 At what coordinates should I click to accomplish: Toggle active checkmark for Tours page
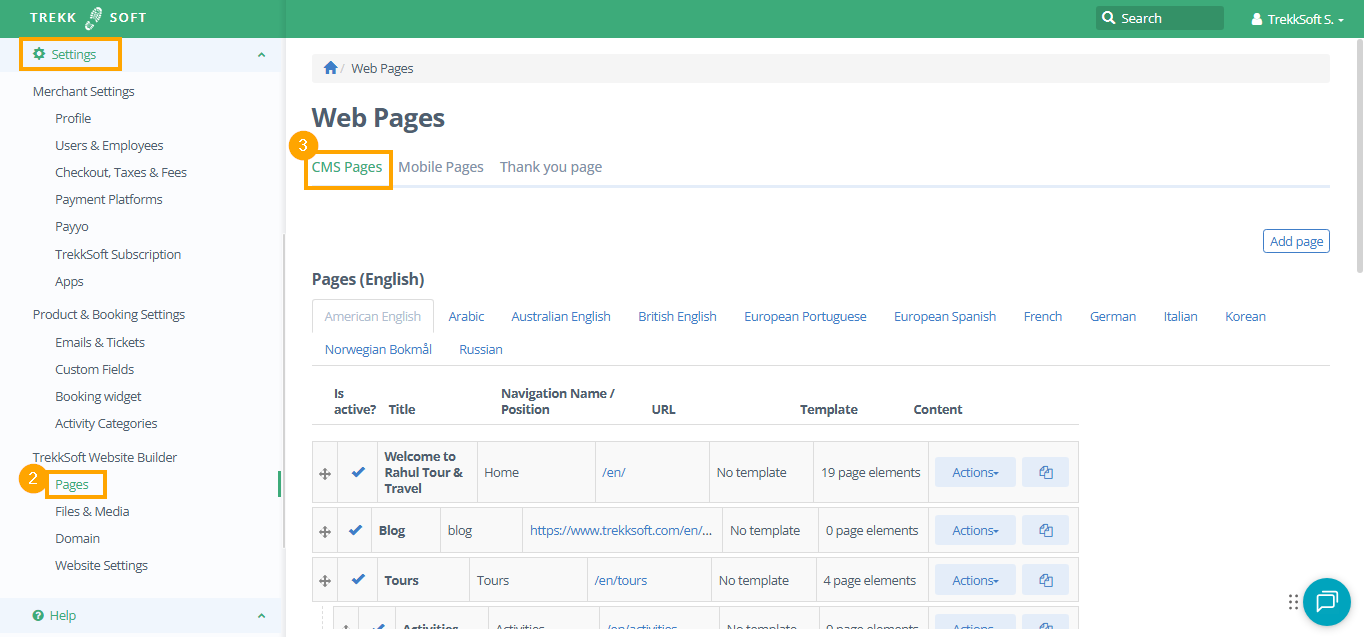click(x=358, y=580)
